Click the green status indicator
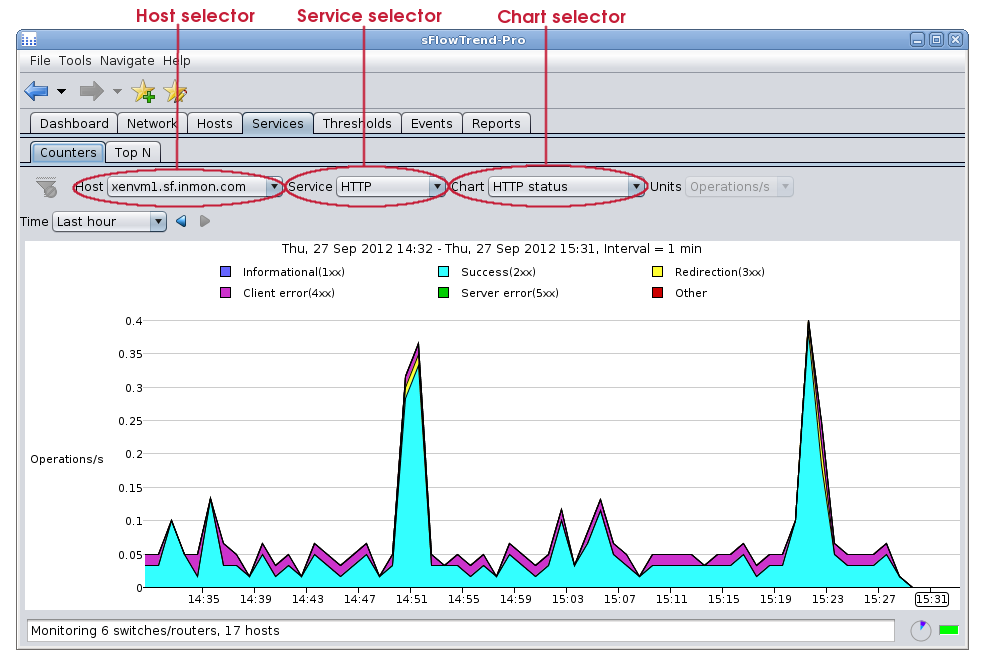This screenshot has width=993, height=655. coord(948,630)
